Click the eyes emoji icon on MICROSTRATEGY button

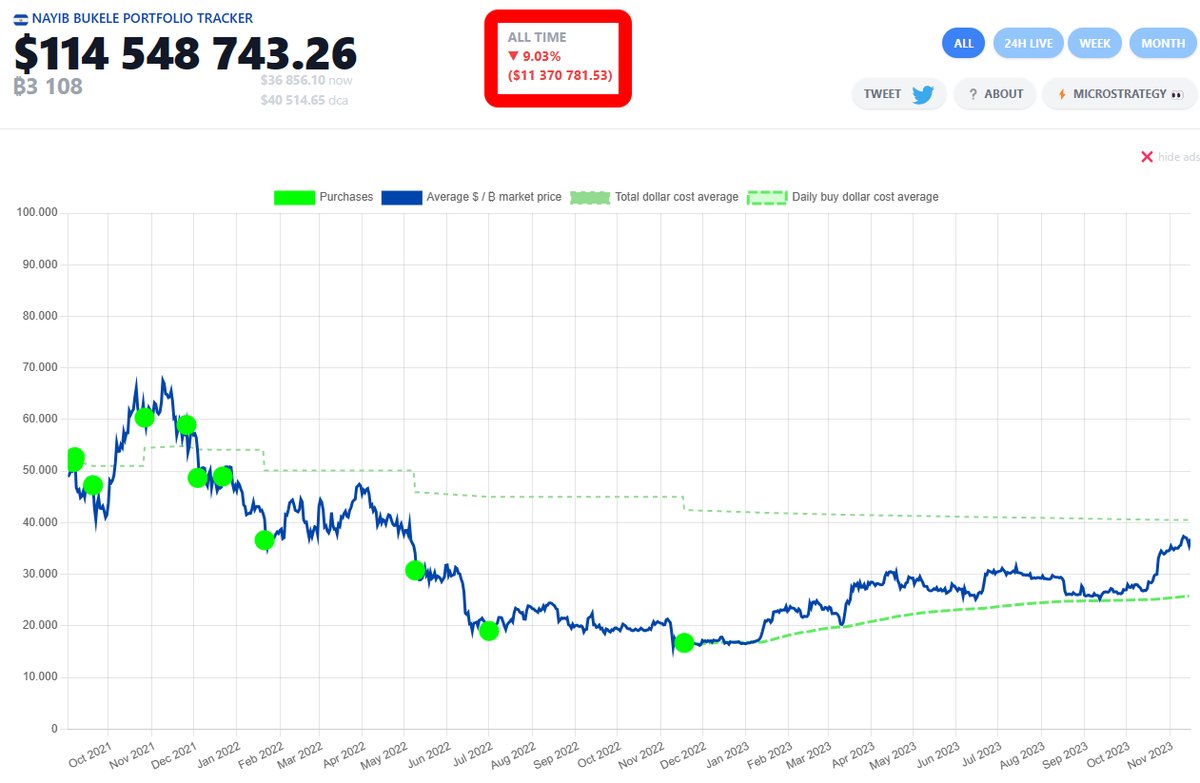pyautogui.click(x=1177, y=94)
